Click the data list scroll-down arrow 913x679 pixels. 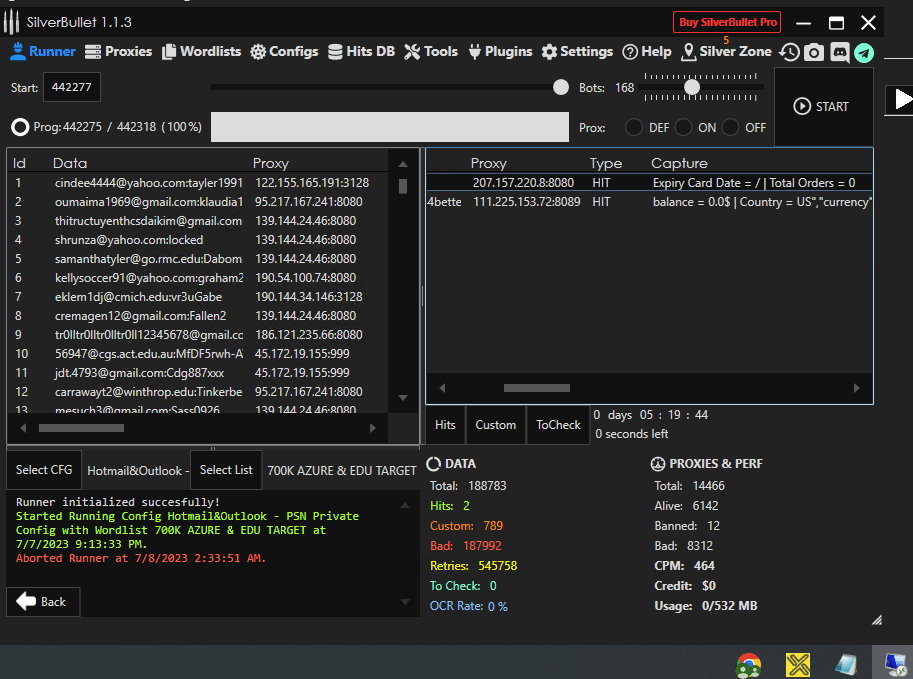(x=403, y=397)
